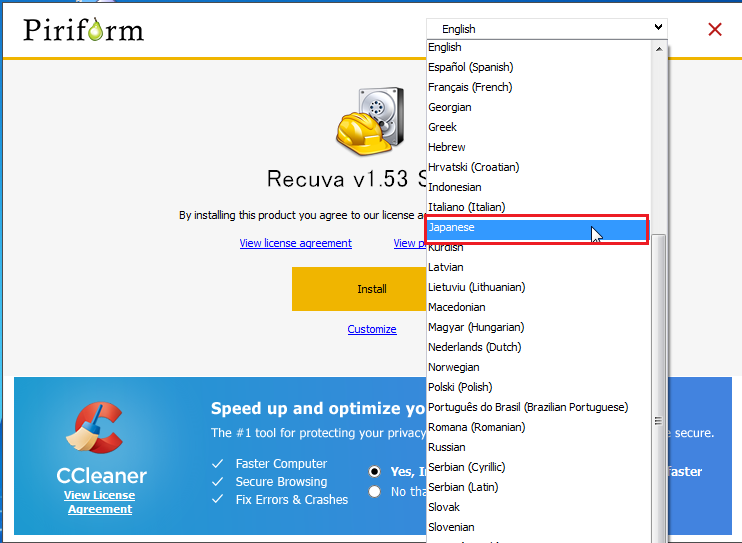Select the Yes radio button for CCleaner
The height and width of the screenshot is (543, 742).
click(x=374, y=472)
